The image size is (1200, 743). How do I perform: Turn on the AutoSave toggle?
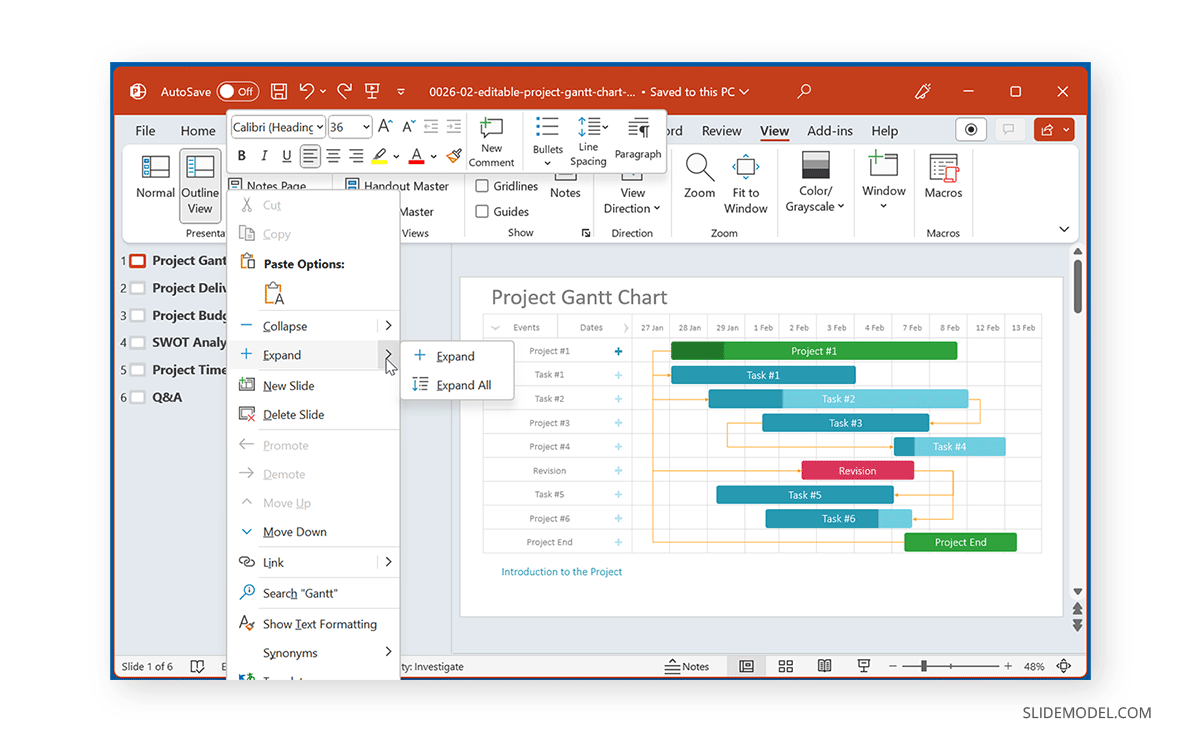237,91
